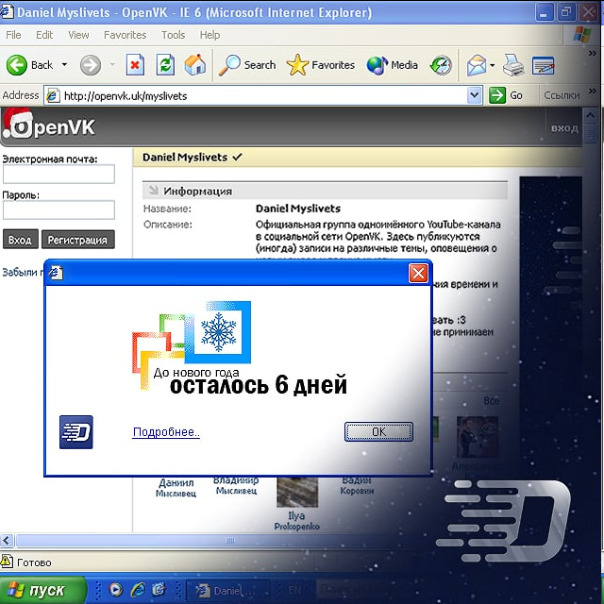This screenshot has width=604, height=604.
Task: Open Владимир Мысливец profile link
Action: [236, 485]
